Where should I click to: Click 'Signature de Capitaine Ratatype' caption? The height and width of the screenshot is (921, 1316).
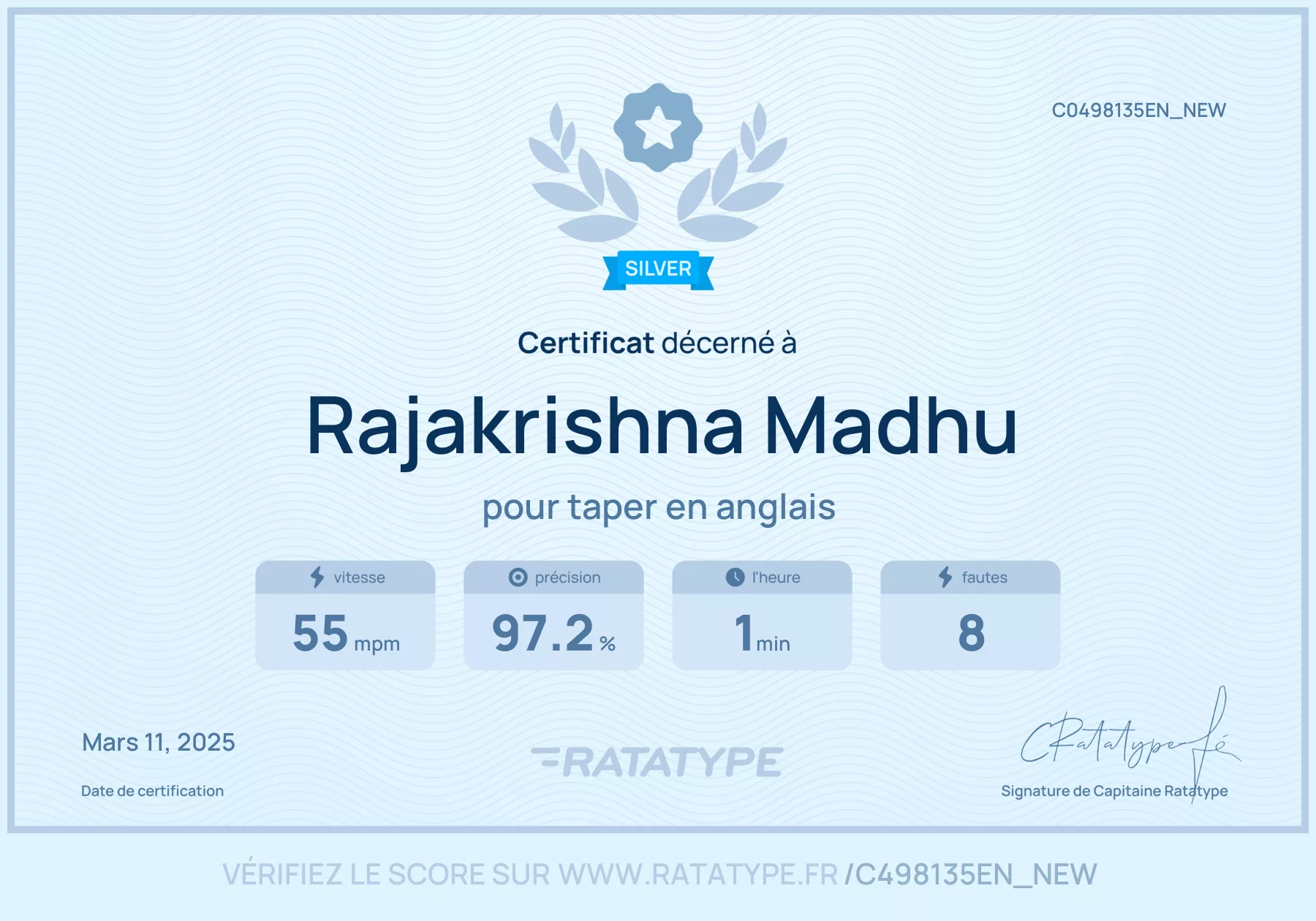coord(1114,791)
